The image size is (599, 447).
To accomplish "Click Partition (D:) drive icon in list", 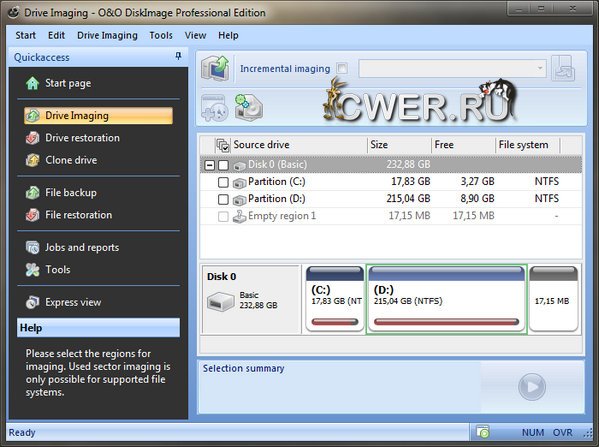I will [x=240, y=199].
